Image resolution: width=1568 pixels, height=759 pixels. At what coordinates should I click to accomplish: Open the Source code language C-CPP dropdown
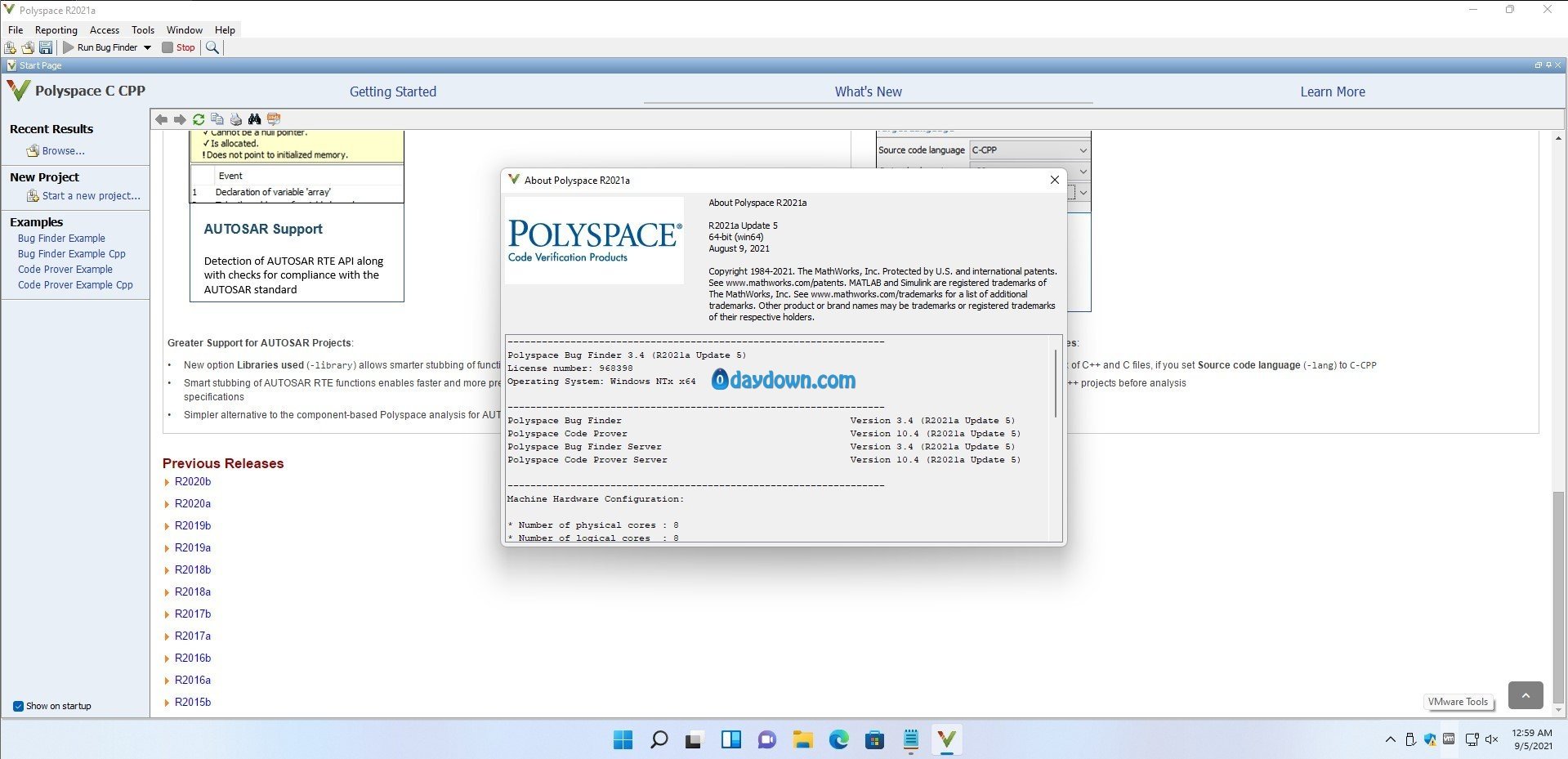(1030, 150)
